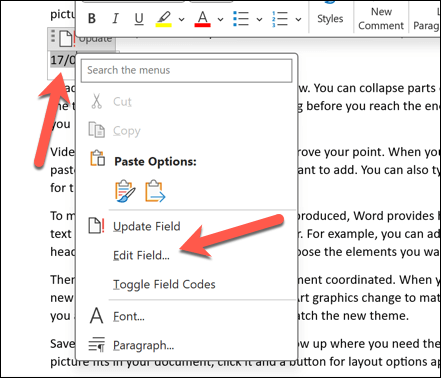This screenshot has height=378, width=441.
Task: Toggle Bold formatting in the mini toolbar
Action: [x=92, y=19]
